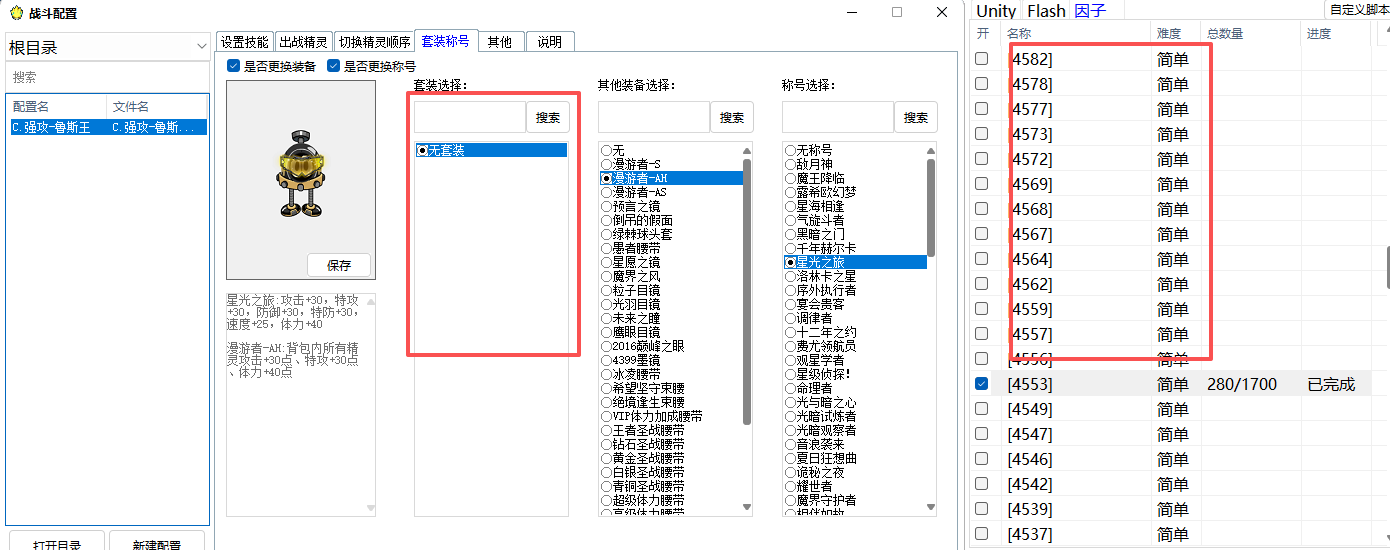Switch to the 切换精灵顺序 tab

[373, 42]
